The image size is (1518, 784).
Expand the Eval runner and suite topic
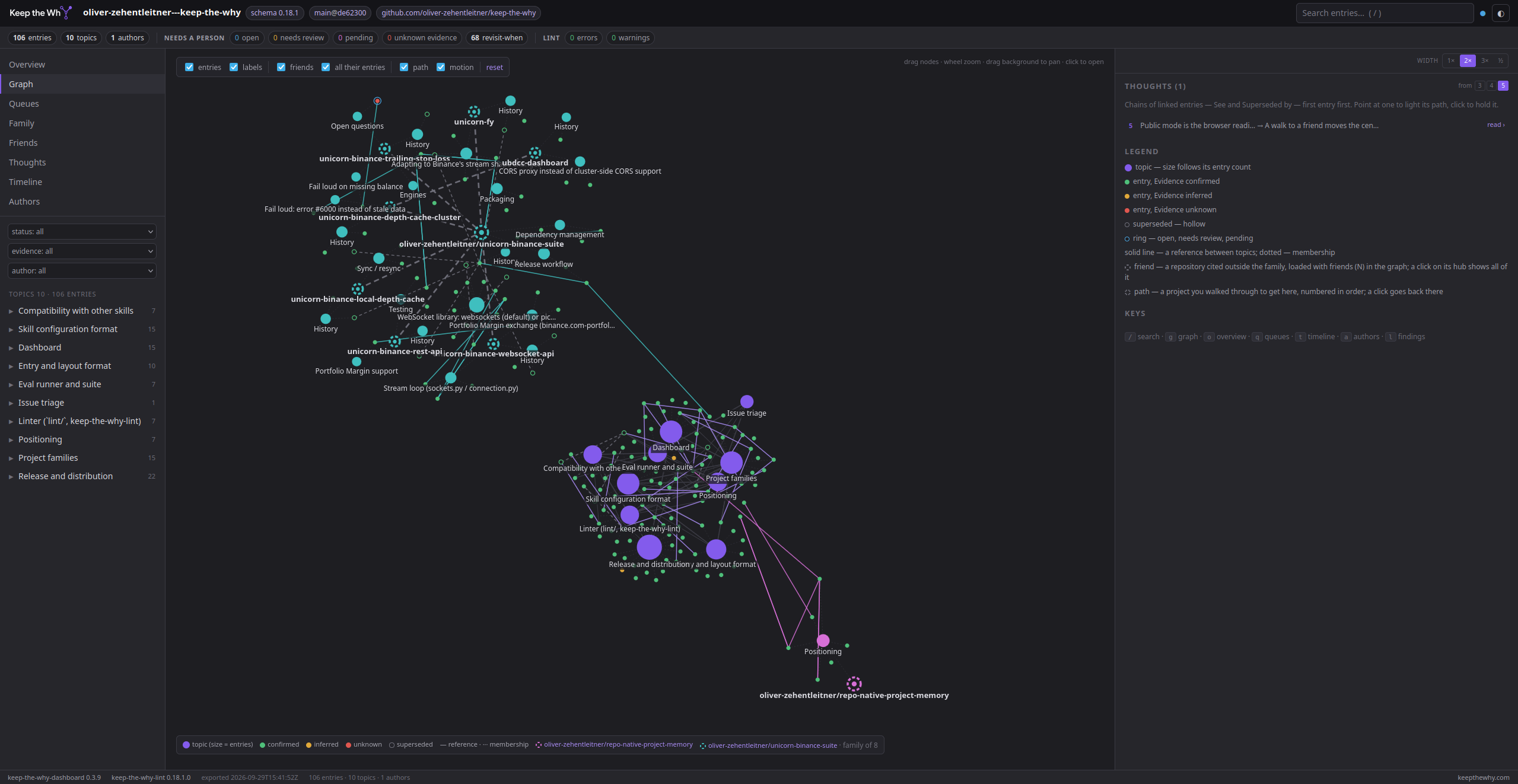[x=82, y=384]
